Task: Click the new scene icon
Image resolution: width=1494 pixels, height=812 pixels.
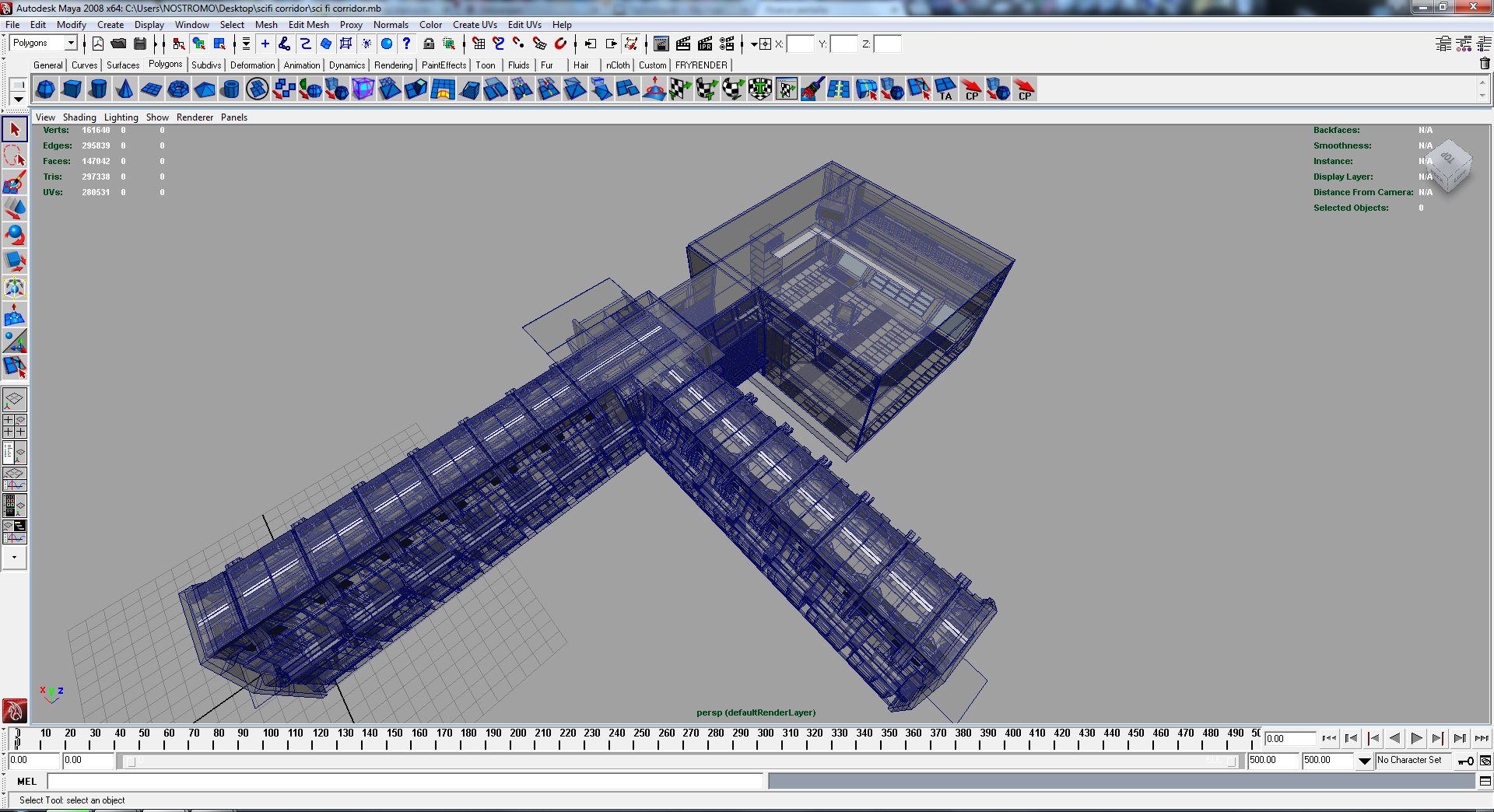Action: point(98,44)
